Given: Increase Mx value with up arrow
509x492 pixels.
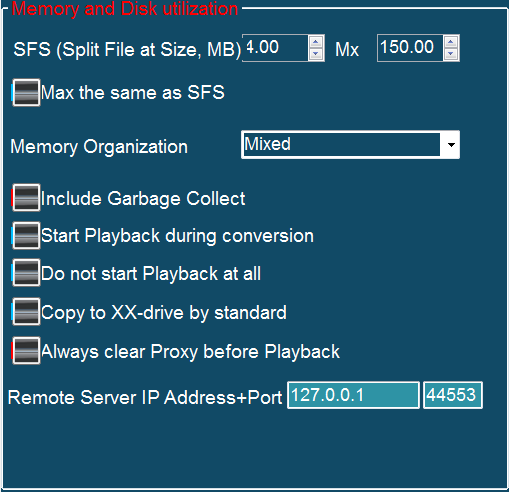Looking at the screenshot, I should point(451,42).
